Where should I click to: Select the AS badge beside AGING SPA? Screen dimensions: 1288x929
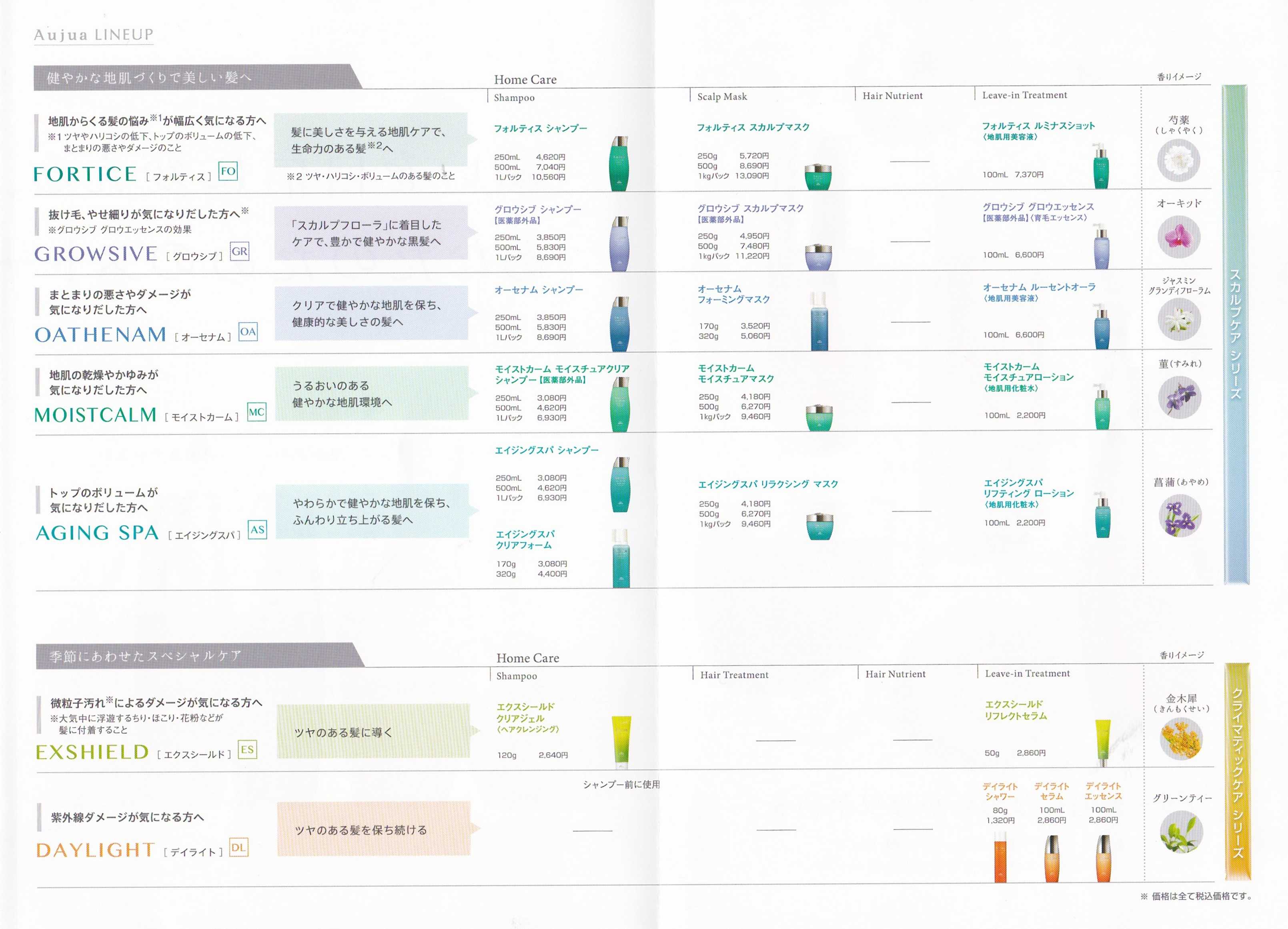pyautogui.click(x=257, y=529)
